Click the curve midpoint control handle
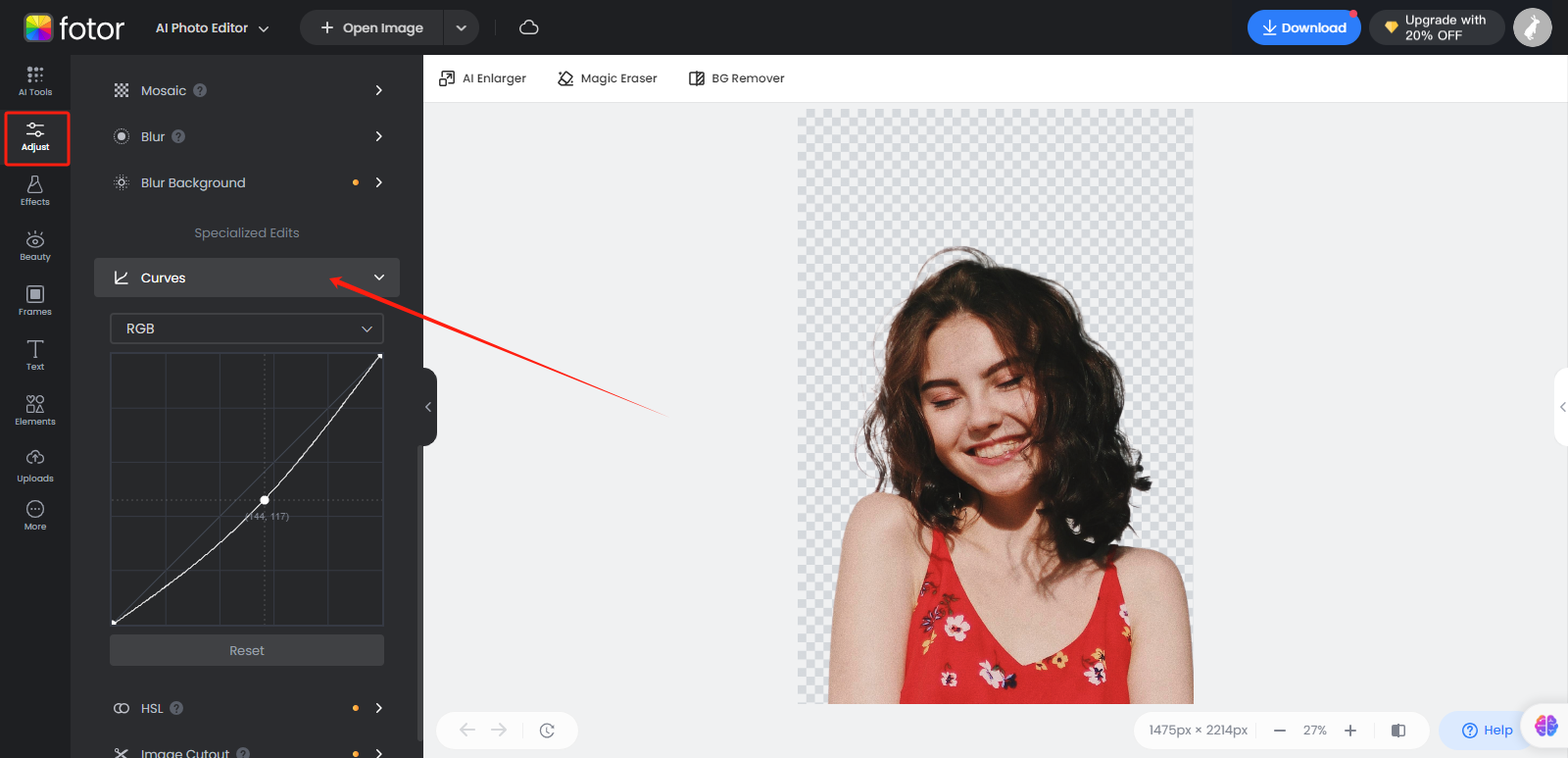The image size is (1568, 758). pos(265,500)
